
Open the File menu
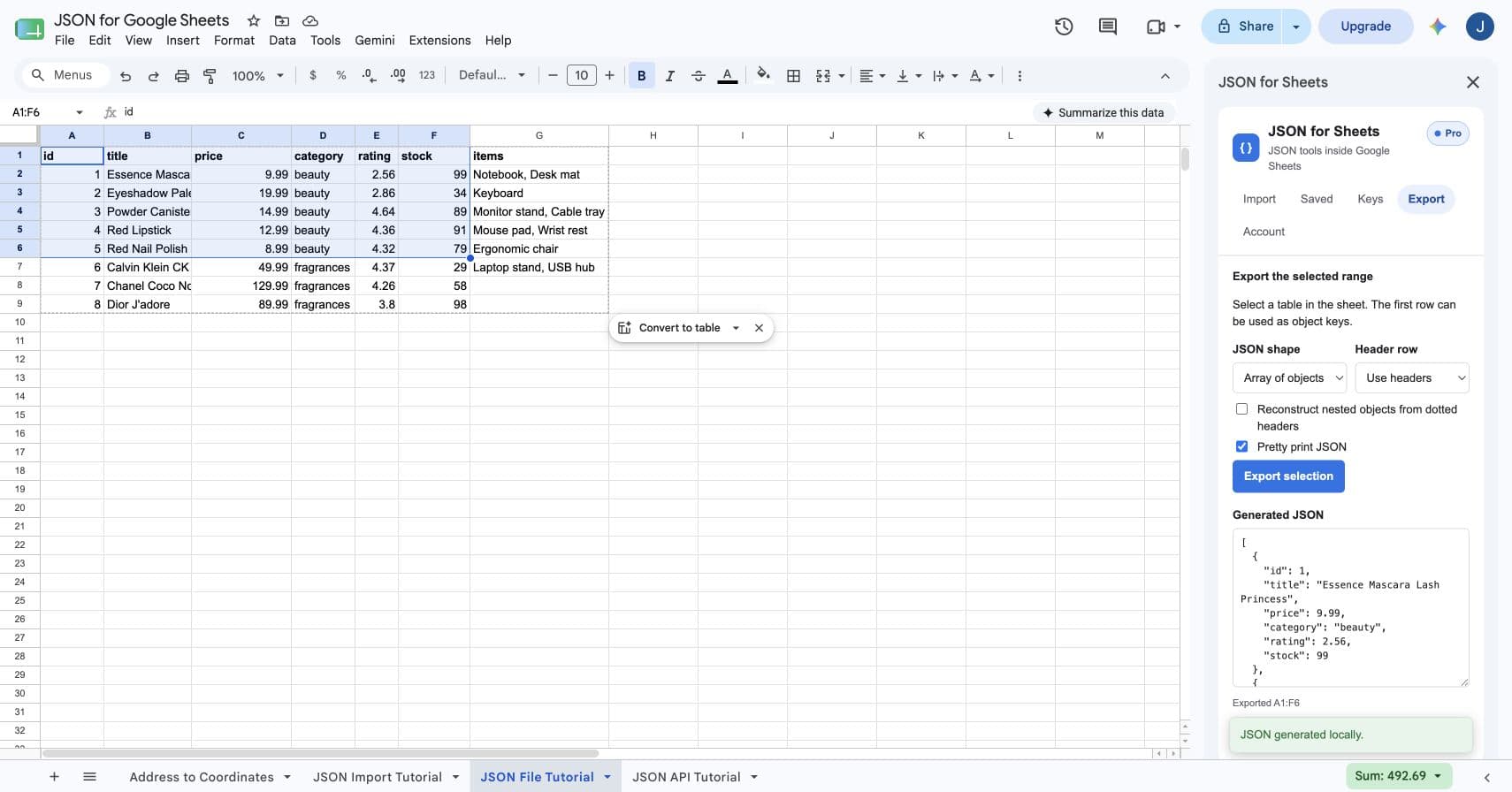[65, 40]
